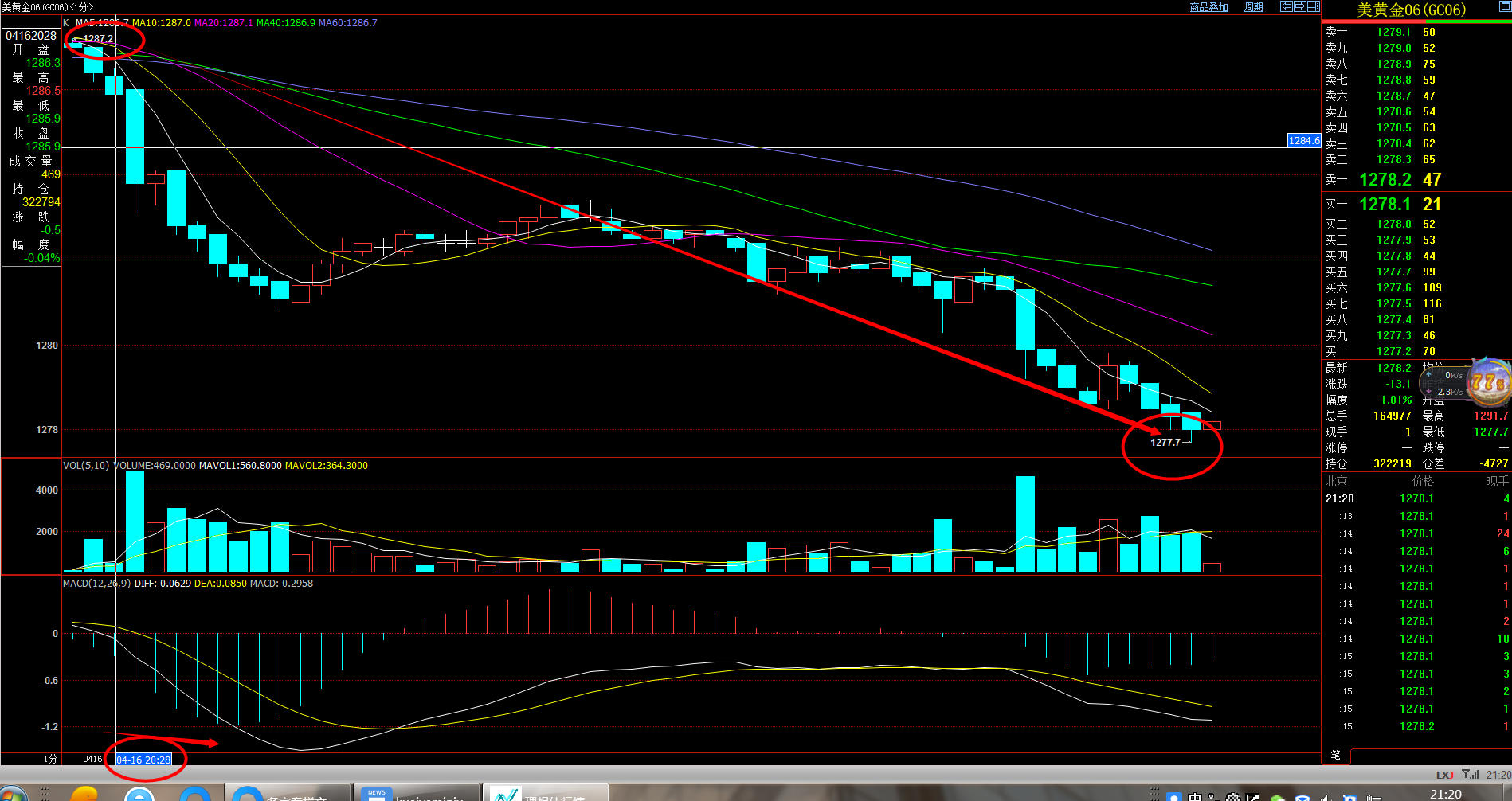Click the 北京 time column header
Screen dimensions: 1512x801
point(1336,481)
